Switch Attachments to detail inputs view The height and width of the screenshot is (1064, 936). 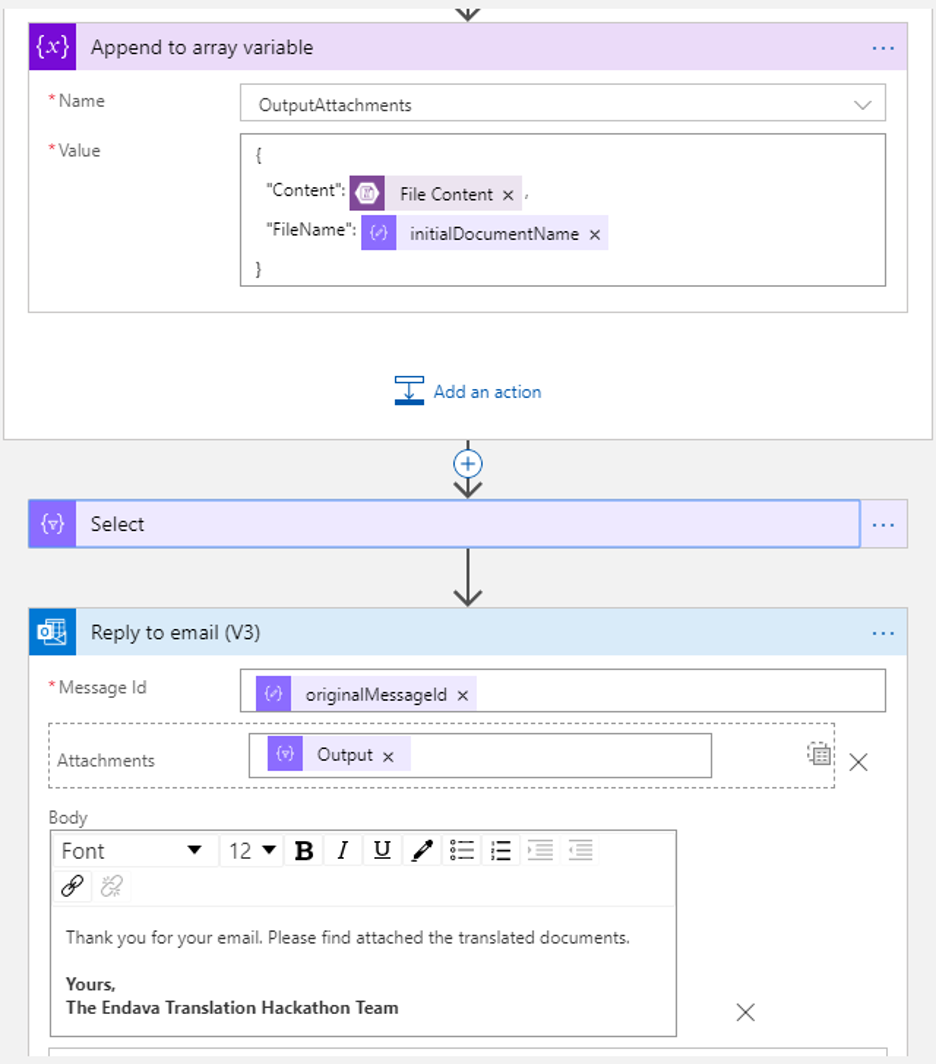tap(819, 753)
